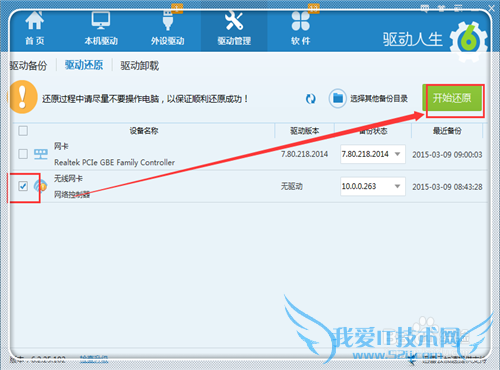The width and height of the screenshot is (500, 370).
Task: Click the 还原过程中请尽量不要操作电脑 notice text
Action: [x=145, y=99]
